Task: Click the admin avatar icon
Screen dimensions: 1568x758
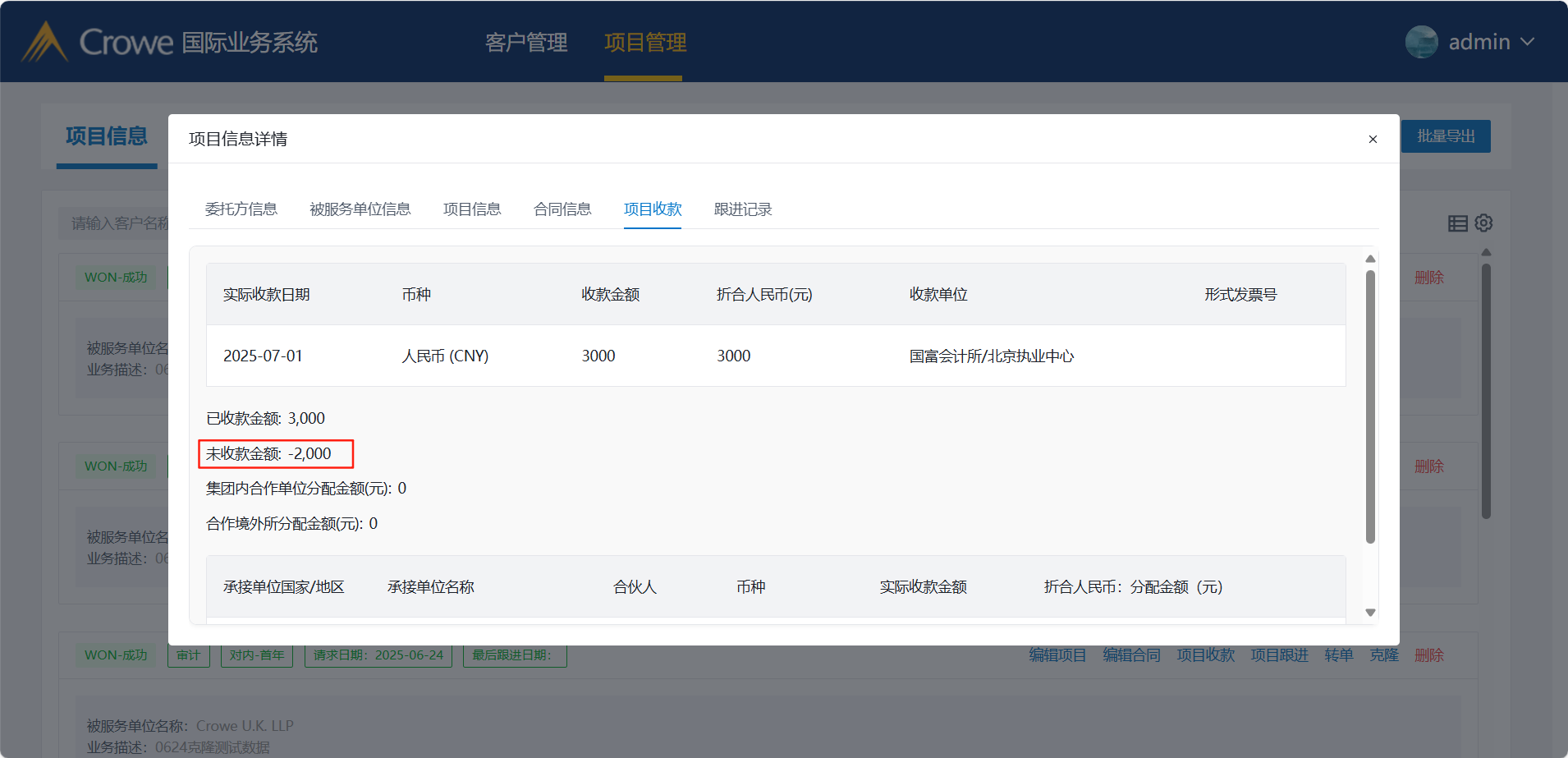Action: coord(1421,42)
